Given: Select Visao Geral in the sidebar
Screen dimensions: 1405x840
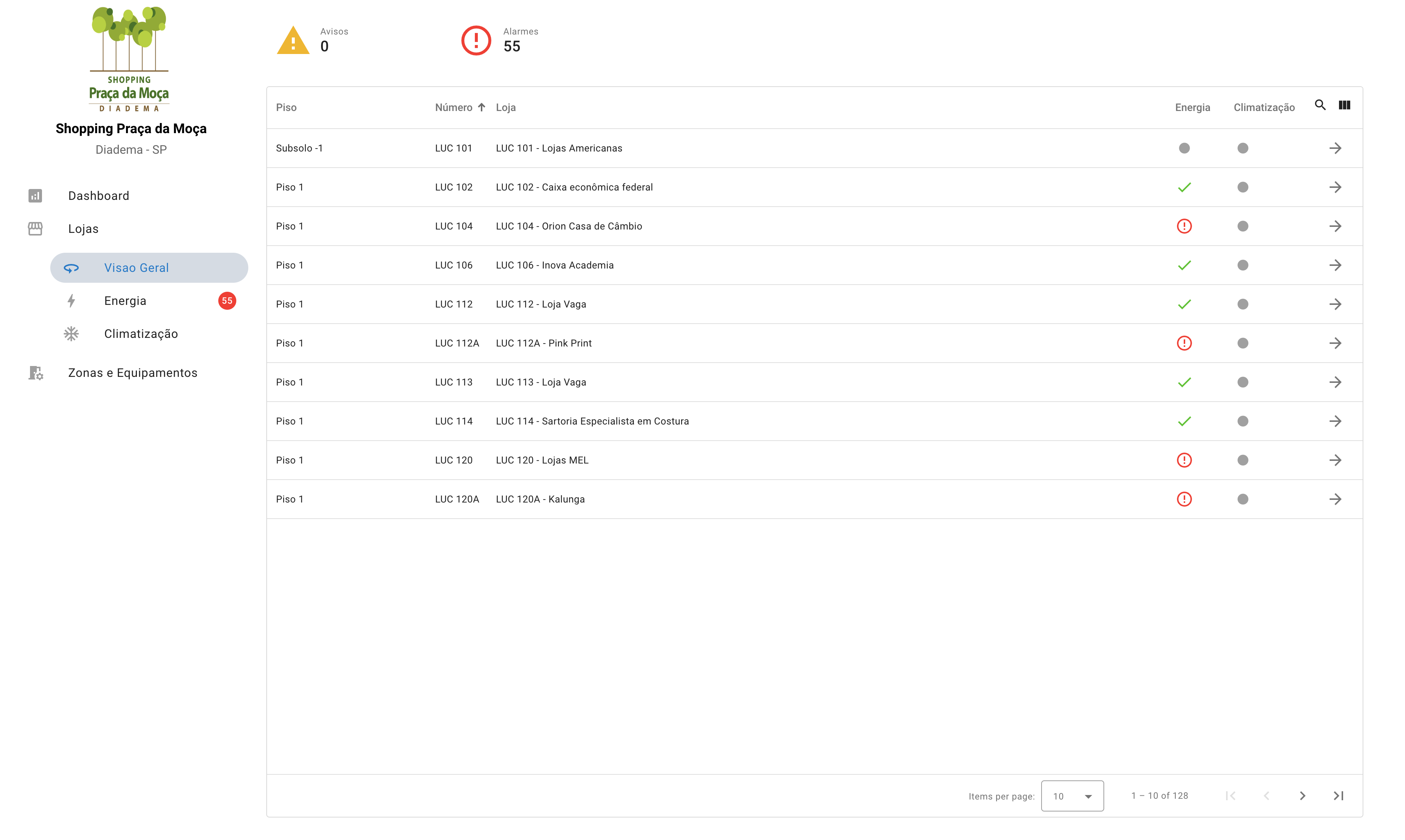Looking at the screenshot, I should [x=137, y=267].
